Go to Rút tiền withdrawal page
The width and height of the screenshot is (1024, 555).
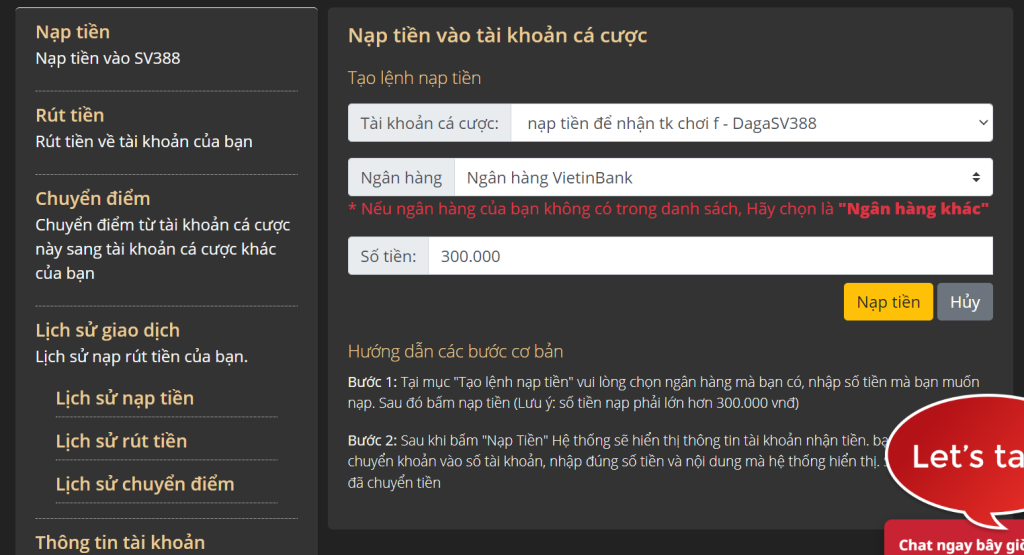[x=70, y=115]
